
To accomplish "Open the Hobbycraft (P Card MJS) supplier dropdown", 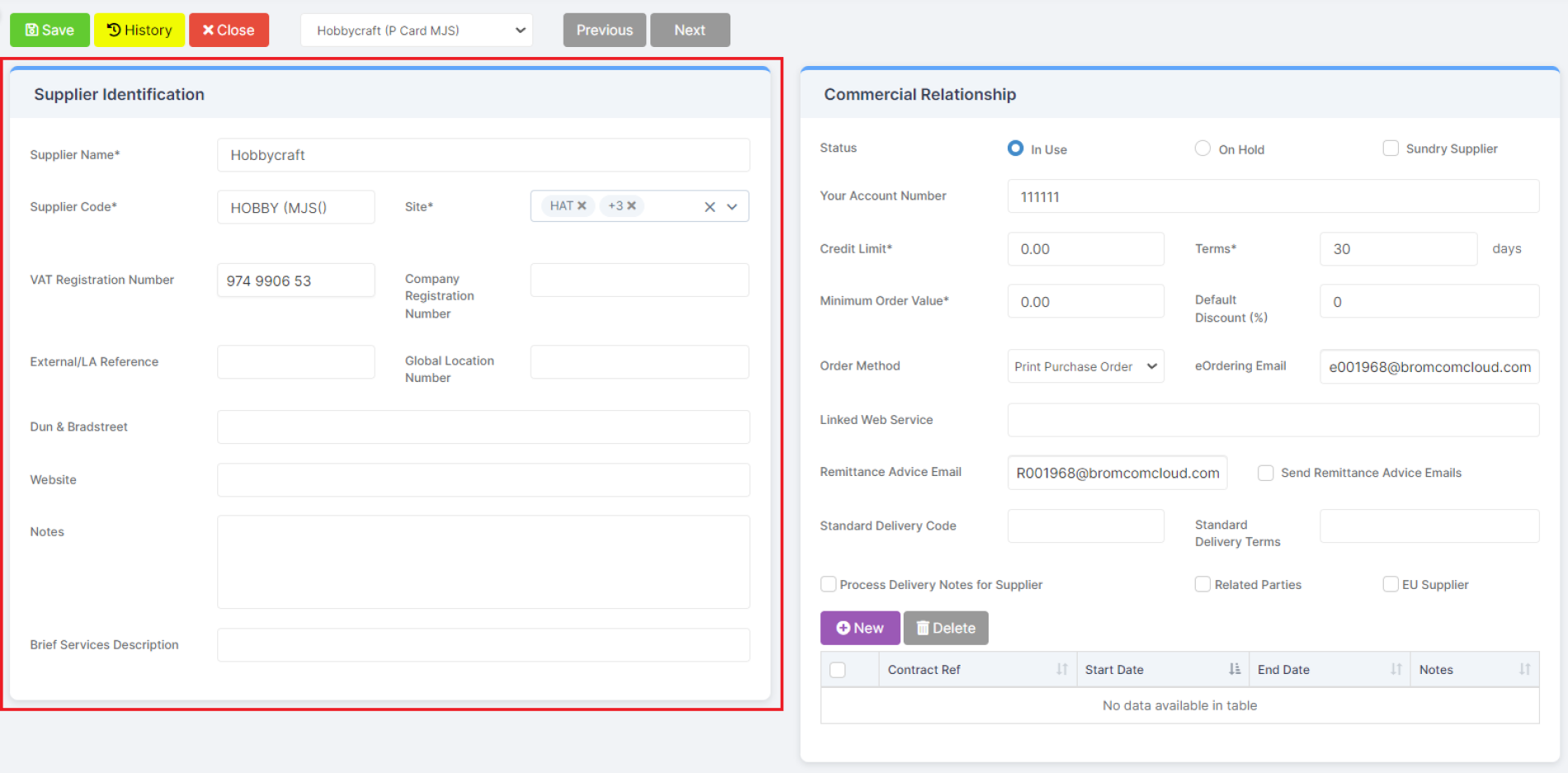I will [417, 31].
